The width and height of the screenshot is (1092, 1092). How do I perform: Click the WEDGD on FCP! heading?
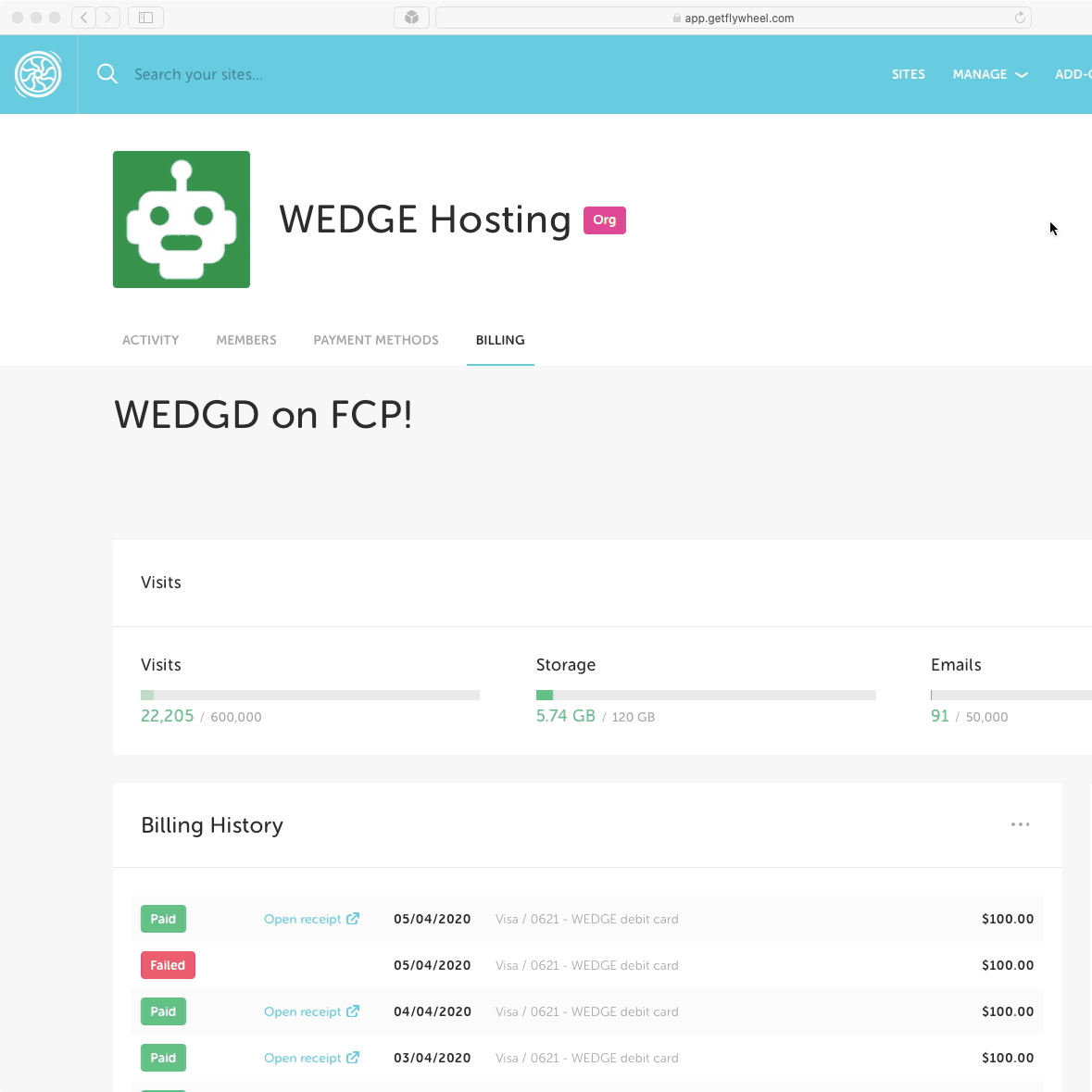click(263, 415)
